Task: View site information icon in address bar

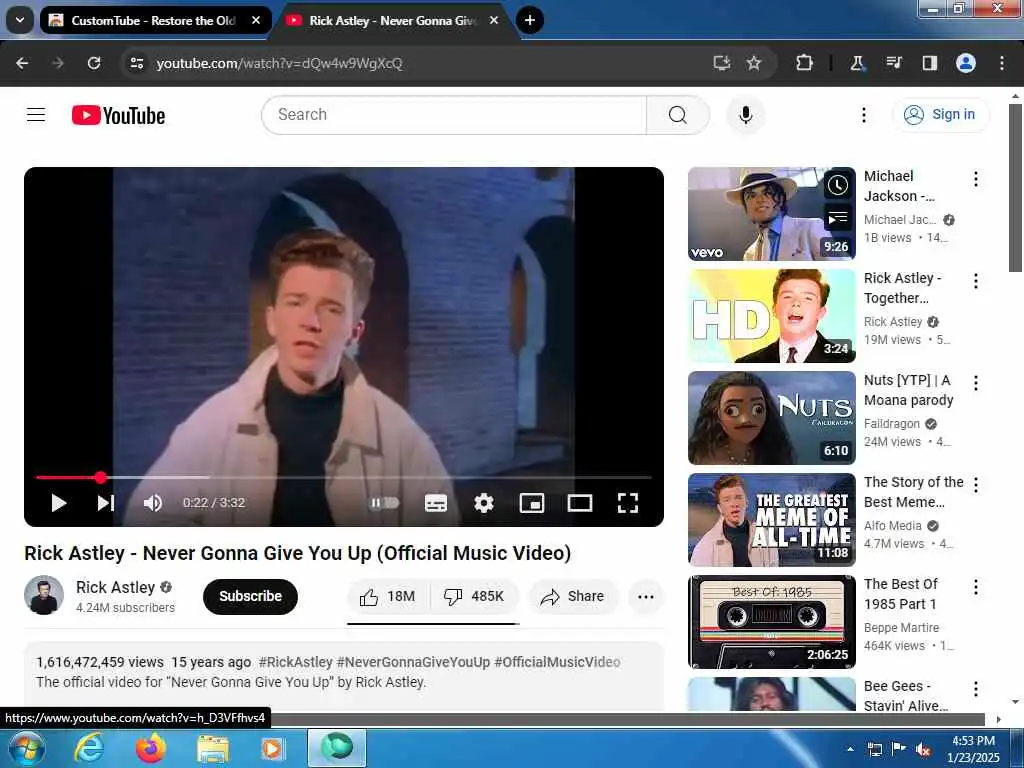Action: (x=136, y=63)
